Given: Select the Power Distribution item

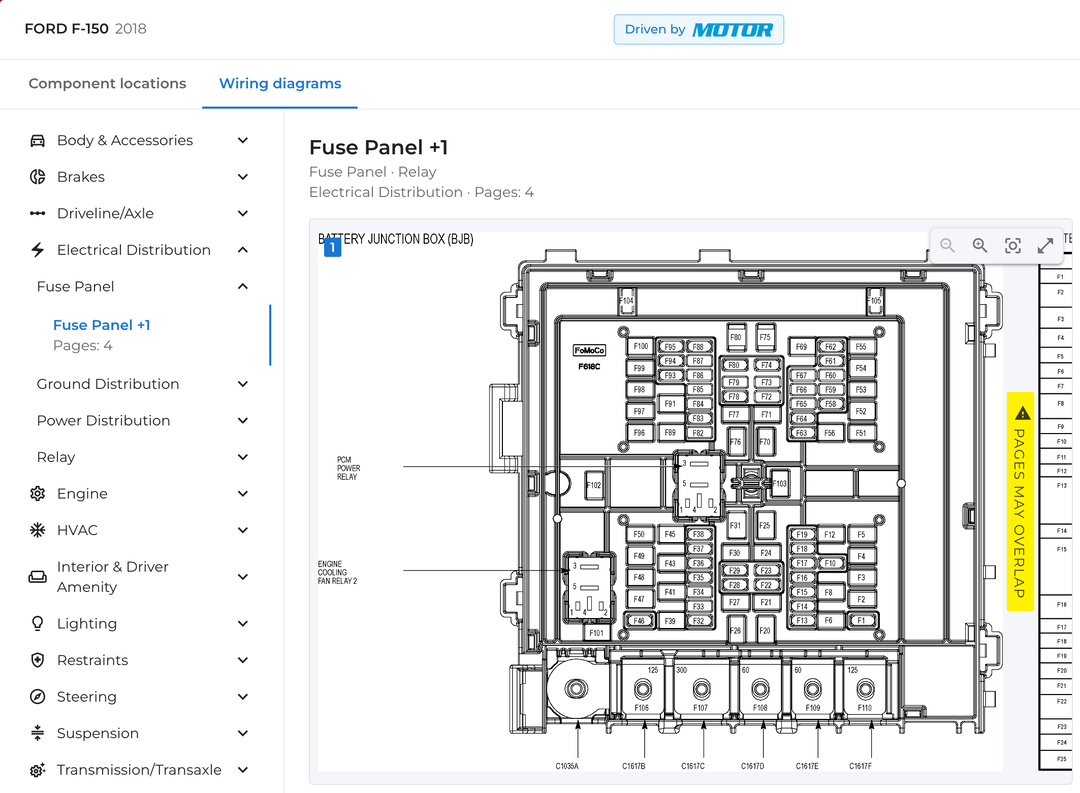Looking at the screenshot, I should point(103,421).
